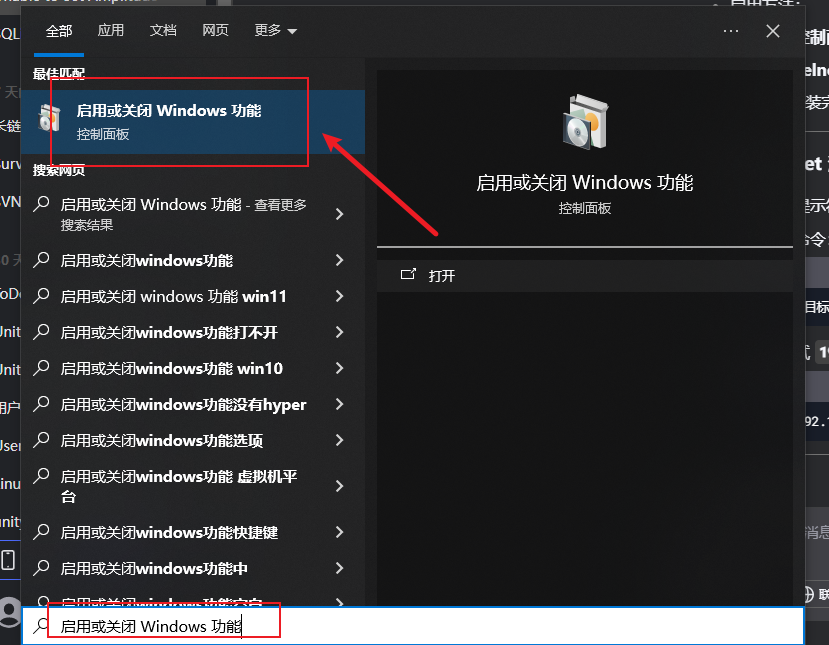Click 启用或关闭 Windows 功能 title in preview pane
The height and width of the screenshot is (645, 829).
(585, 183)
